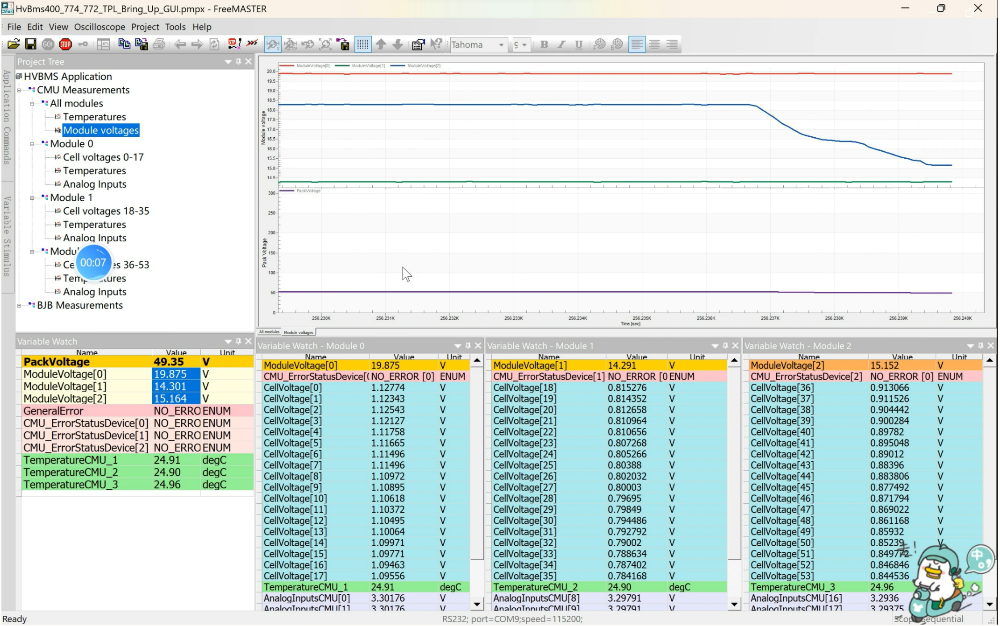Click the PackVoltage row in Variable Watch
The image size is (1000, 626).
(57, 362)
